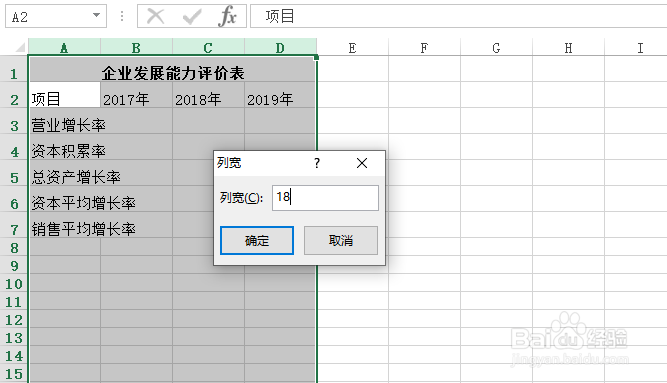The image size is (667, 383).
Task: Select column I header
Action: point(636,47)
